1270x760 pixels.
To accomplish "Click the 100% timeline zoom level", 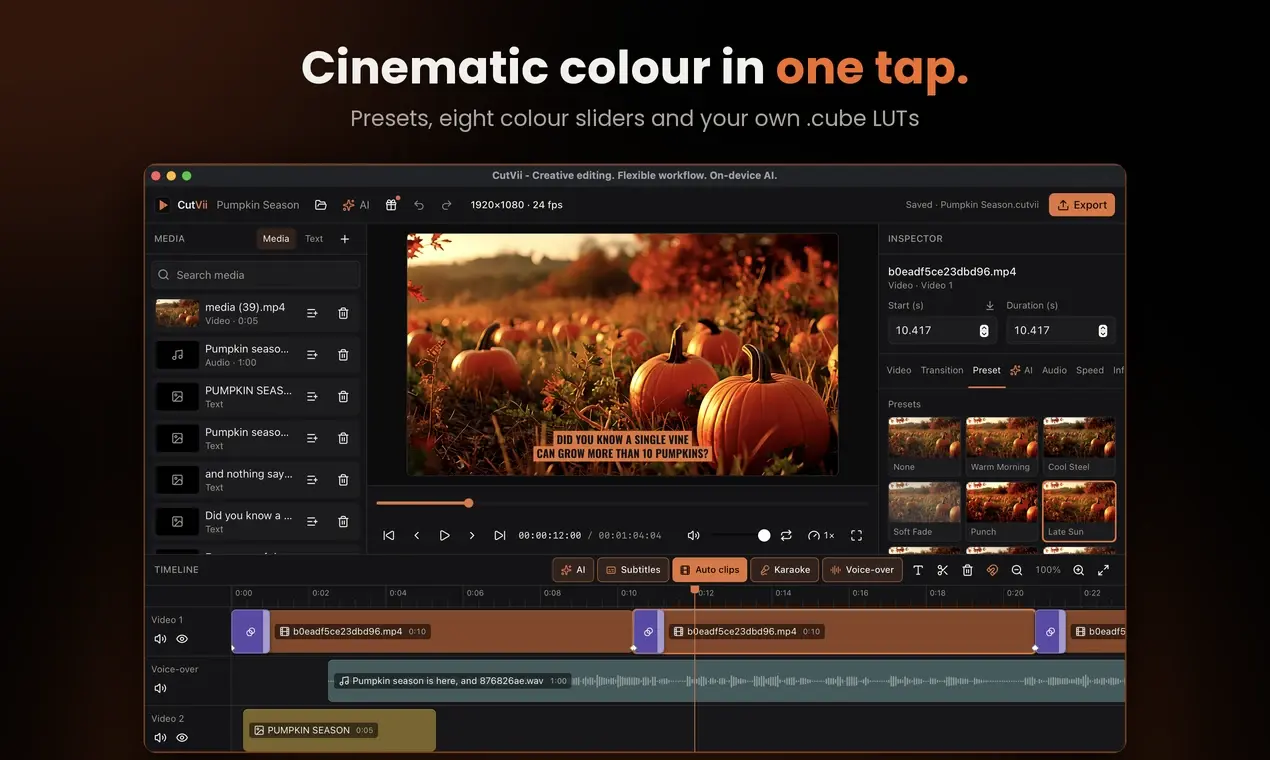I will coord(1048,570).
